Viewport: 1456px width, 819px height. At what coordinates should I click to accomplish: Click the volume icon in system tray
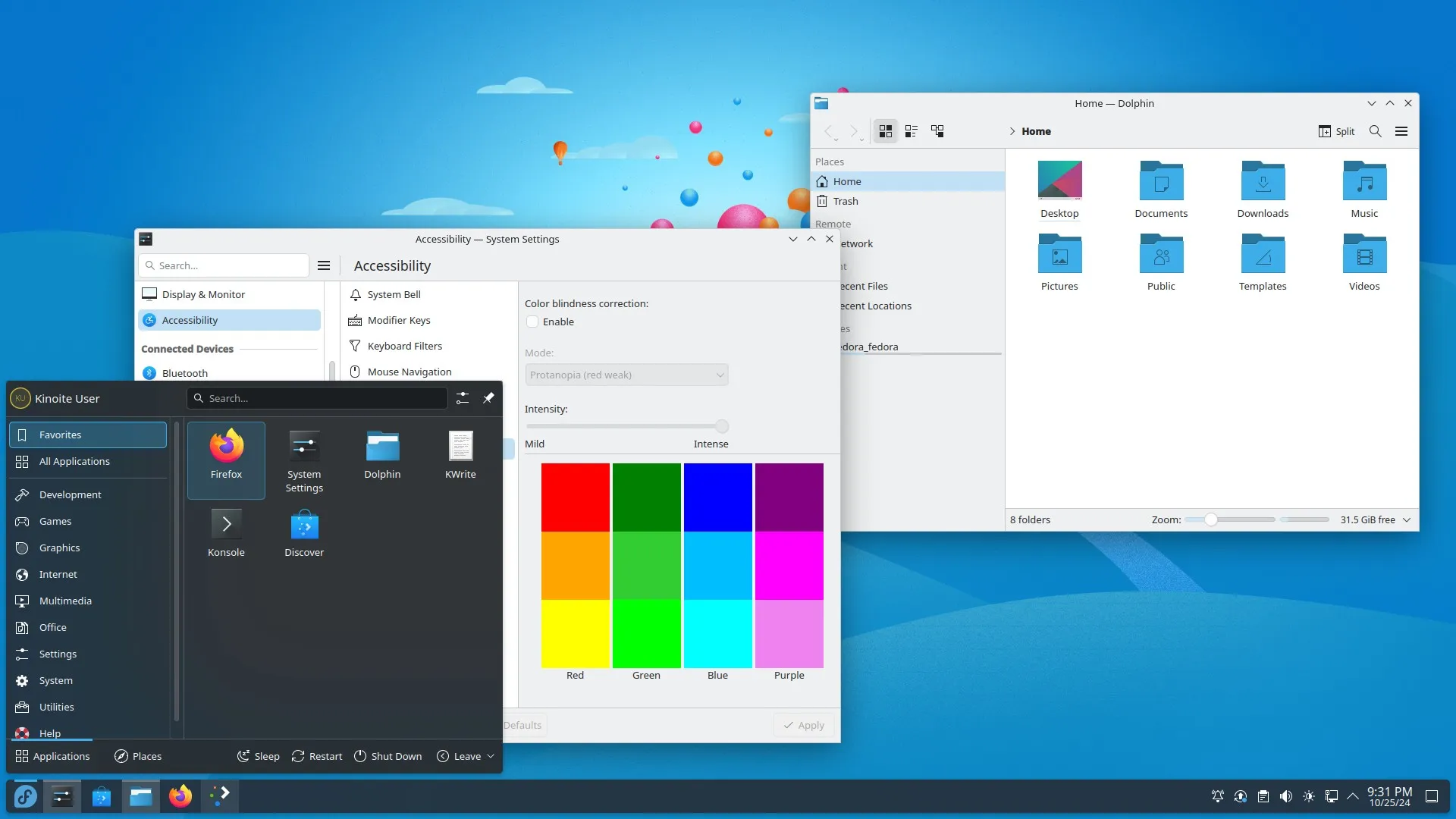1285,796
